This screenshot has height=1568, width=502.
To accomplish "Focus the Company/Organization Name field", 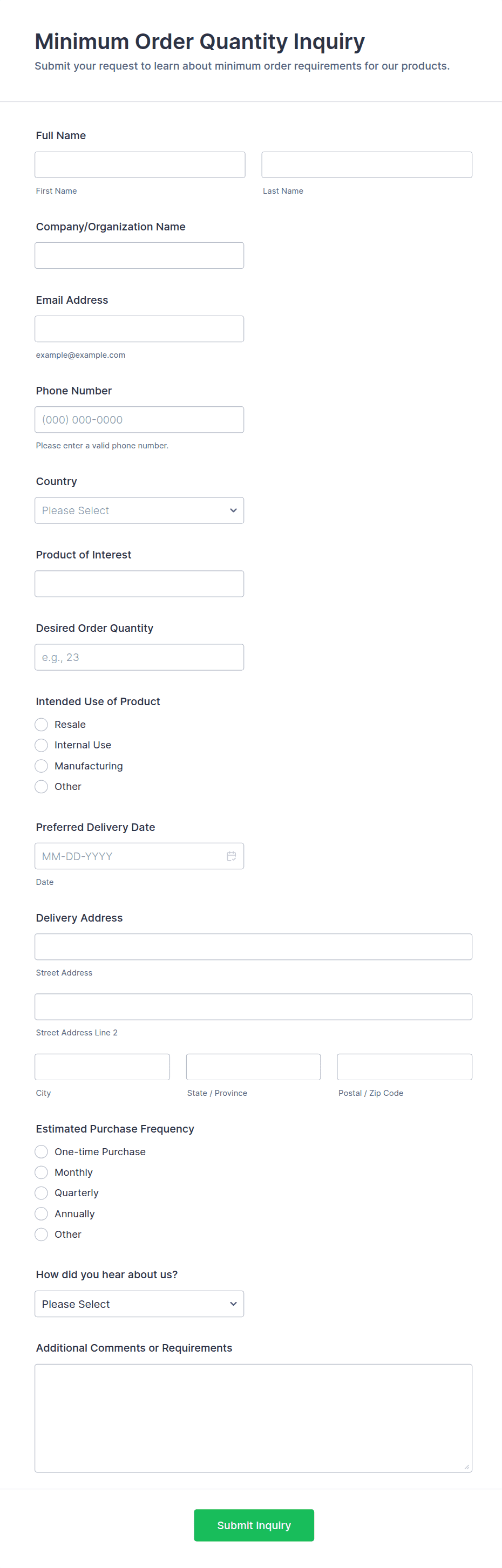I will pos(139,256).
